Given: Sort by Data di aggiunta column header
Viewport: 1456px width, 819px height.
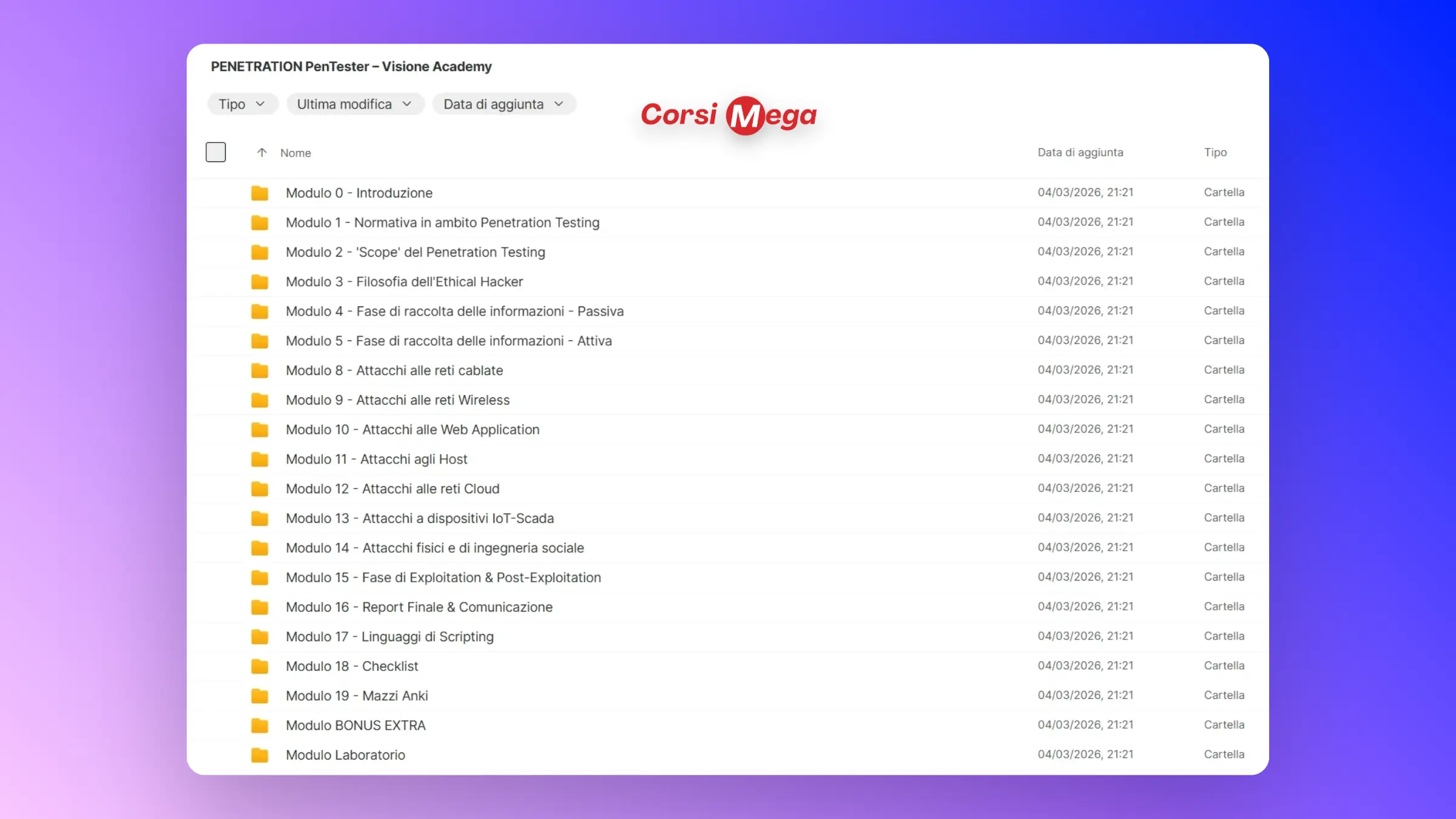Looking at the screenshot, I should point(1080,152).
